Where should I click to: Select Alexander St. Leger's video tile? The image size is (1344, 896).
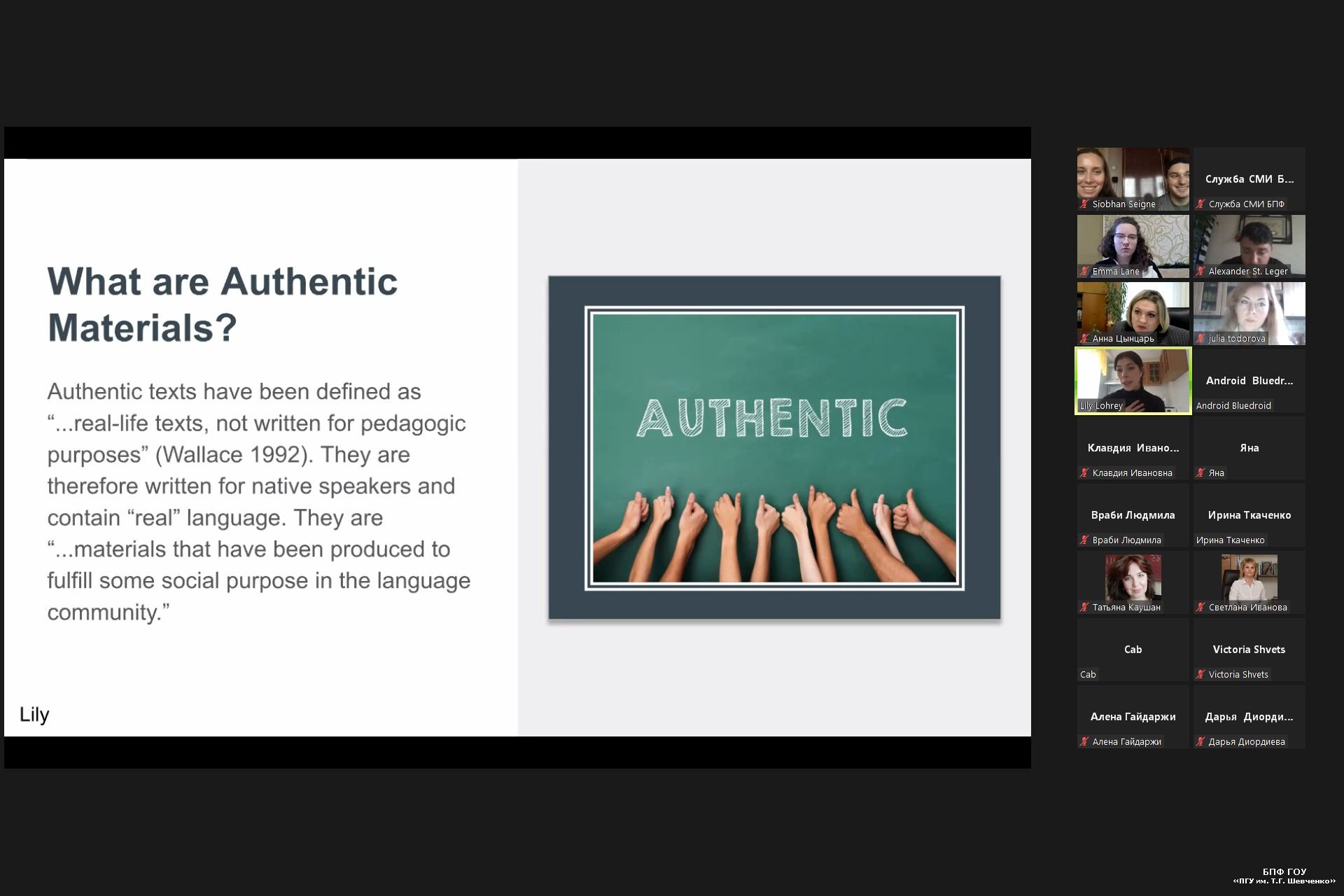[x=1249, y=246]
